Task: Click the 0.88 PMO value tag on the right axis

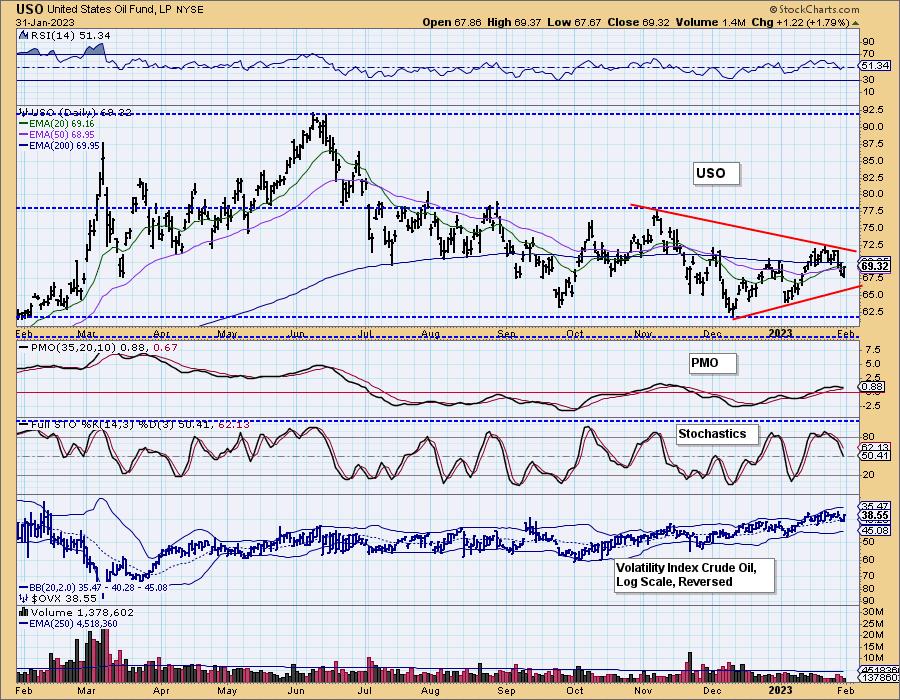Action: coord(873,387)
